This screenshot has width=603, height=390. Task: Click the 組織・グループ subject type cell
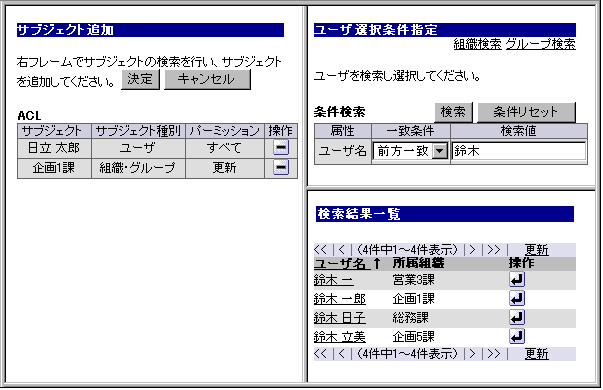[138, 168]
